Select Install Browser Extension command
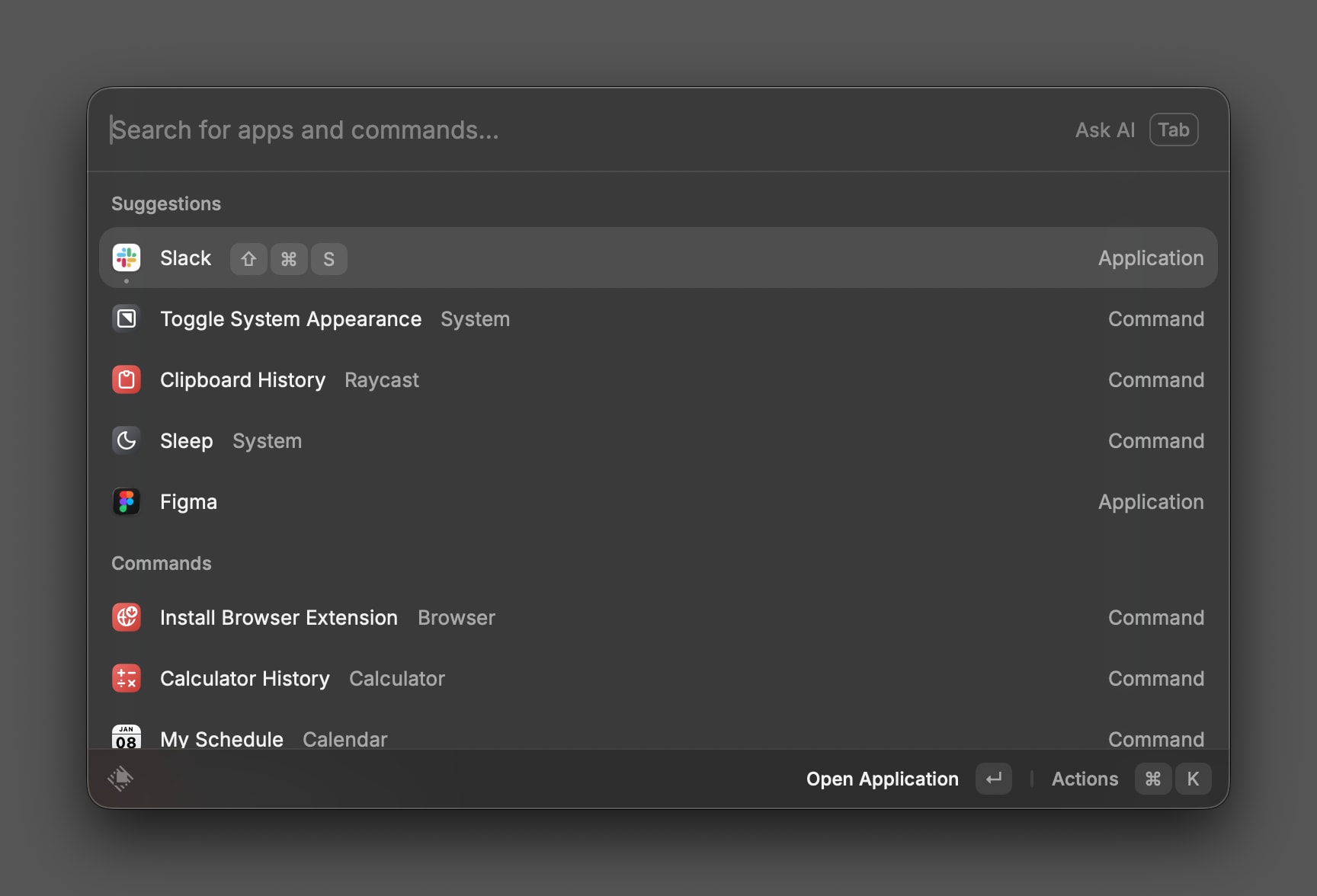Image resolution: width=1317 pixels, height=896 pixels. (658, 617)
